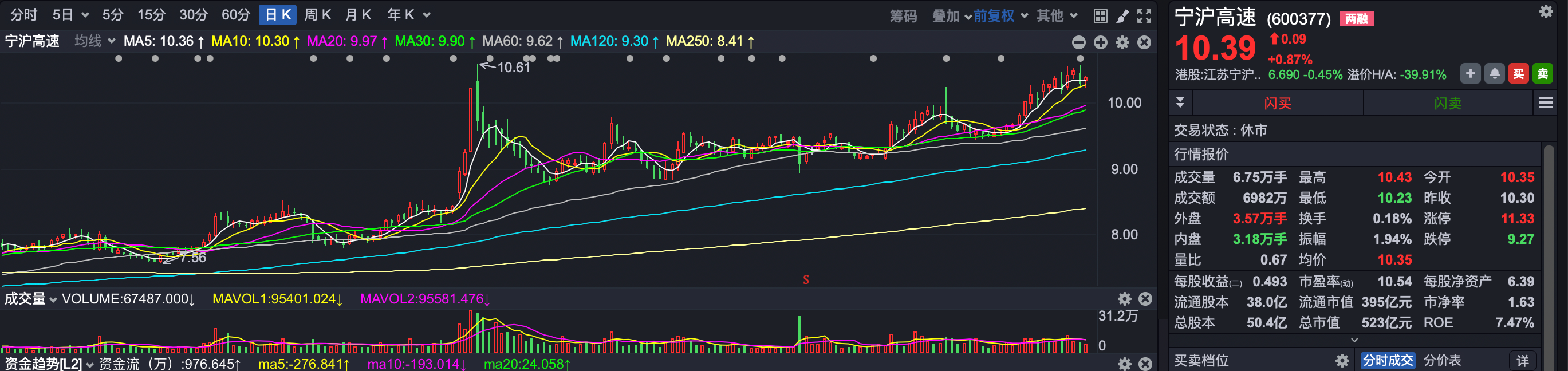Expand more quote details with the down chevron
This screenshot has width=1568, height=371.
click(1354, 340)
